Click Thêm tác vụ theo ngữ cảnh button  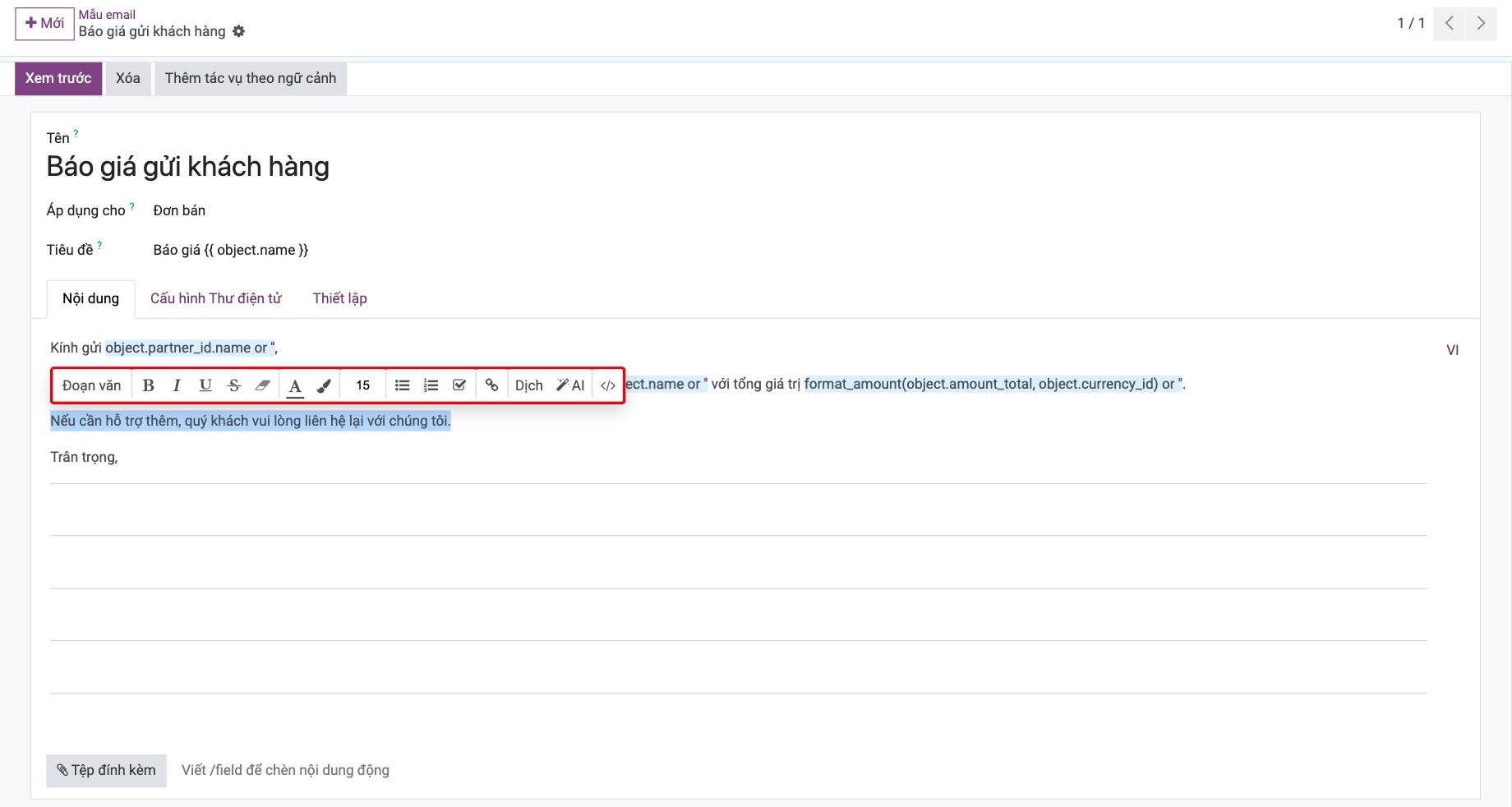point(251,78)
